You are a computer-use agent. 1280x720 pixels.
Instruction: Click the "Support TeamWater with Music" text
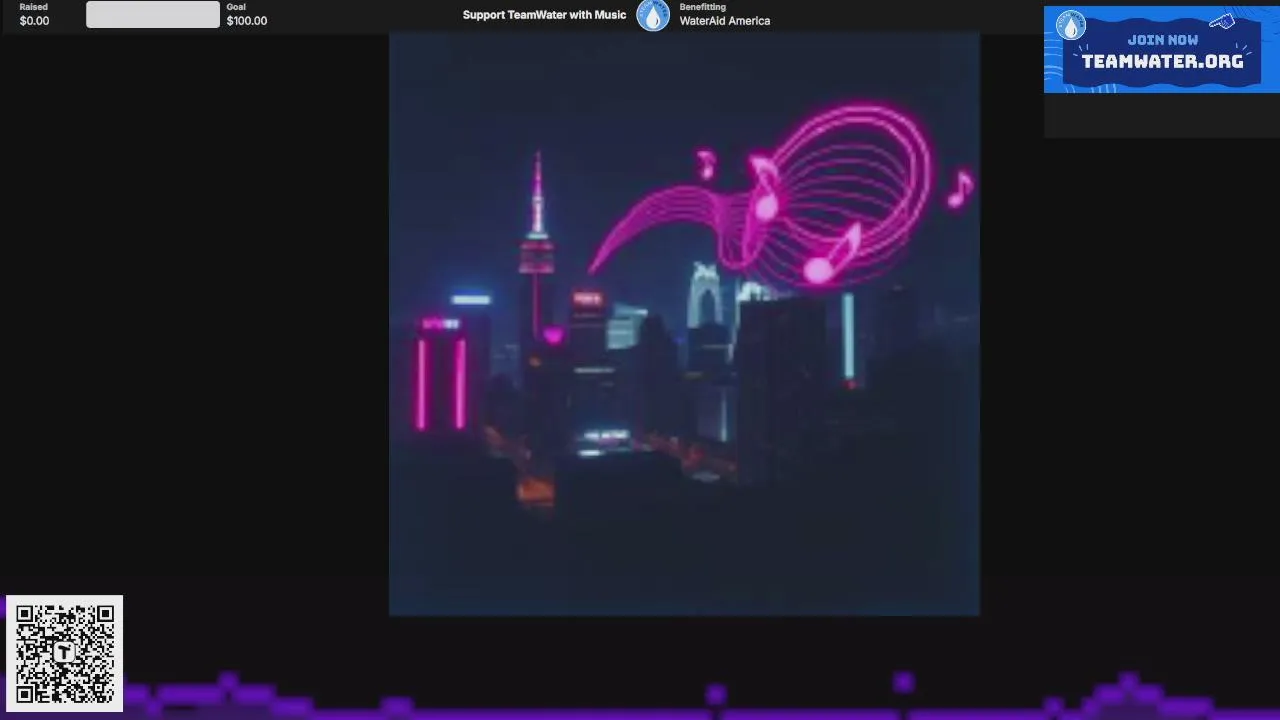point(544,15)
